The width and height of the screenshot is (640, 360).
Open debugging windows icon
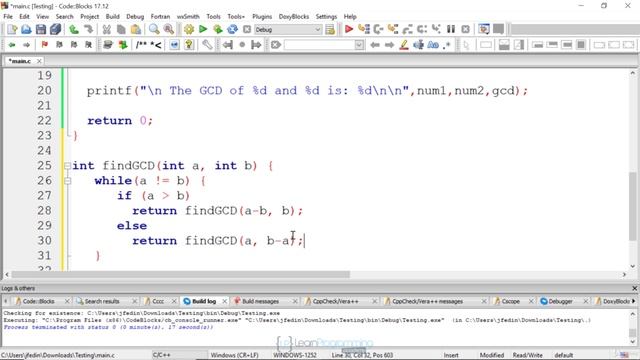click(484, 29)
